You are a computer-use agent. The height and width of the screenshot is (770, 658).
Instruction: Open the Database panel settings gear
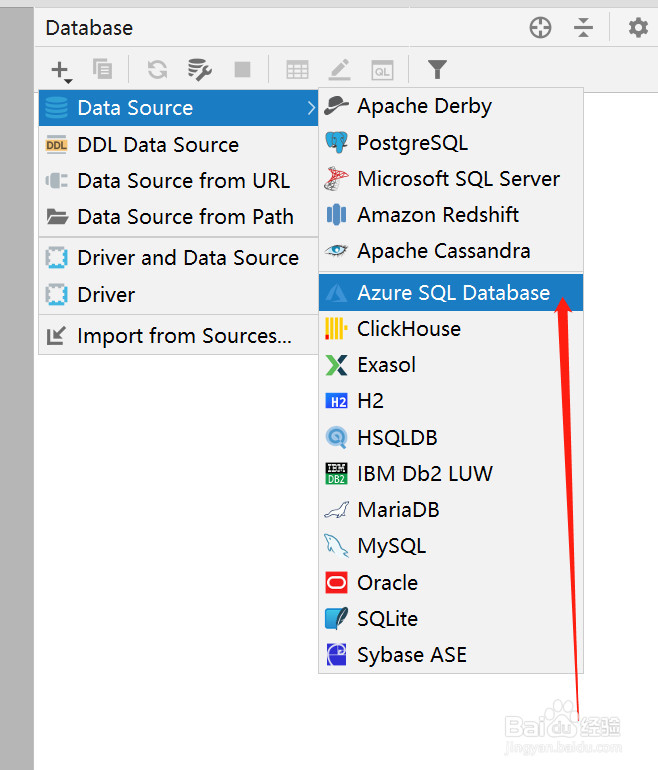click(638, 28)
